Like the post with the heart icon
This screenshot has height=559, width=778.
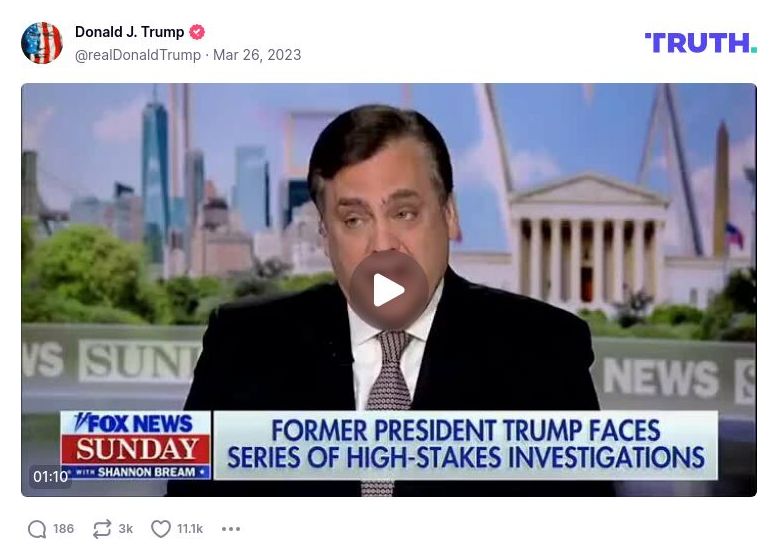coord(161,529)
